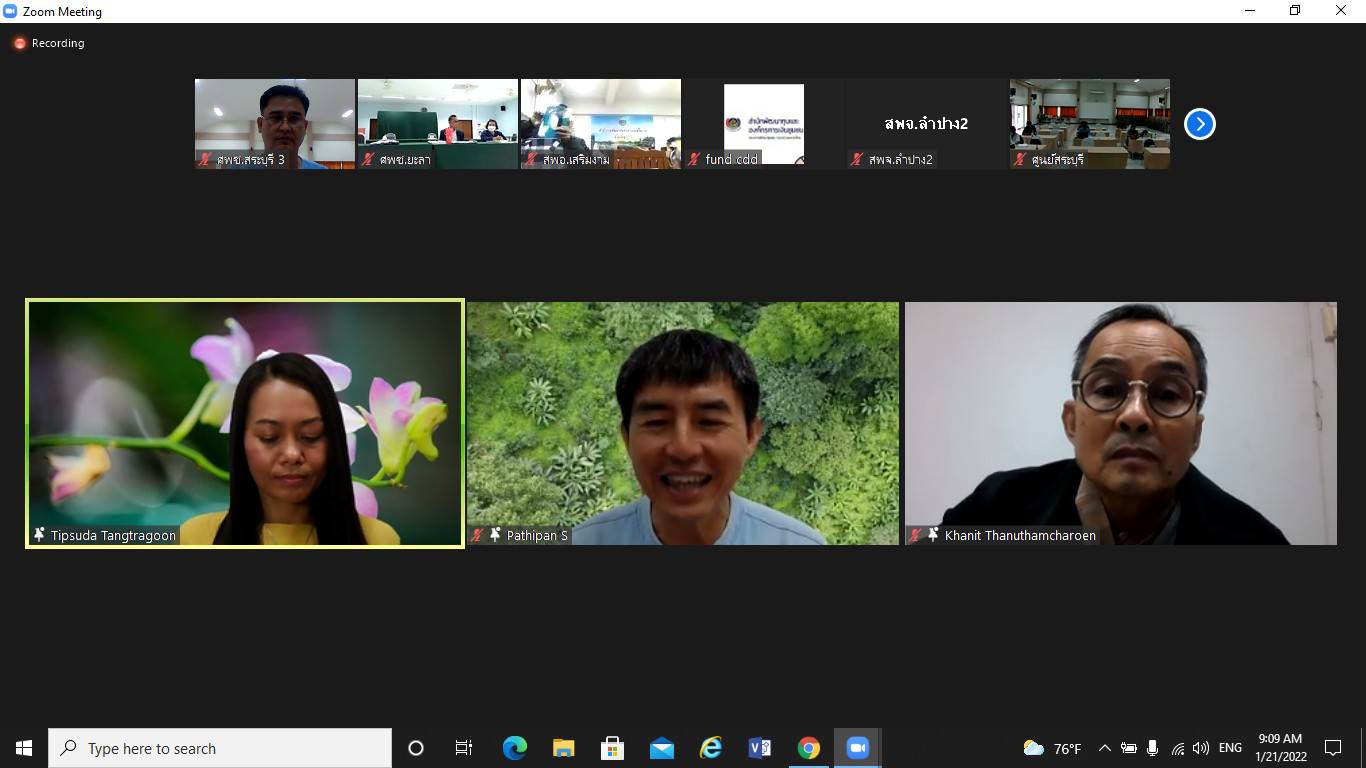Expand the hidden system tray icons
Screen dimensions: 1366x768
[1104, 748]
